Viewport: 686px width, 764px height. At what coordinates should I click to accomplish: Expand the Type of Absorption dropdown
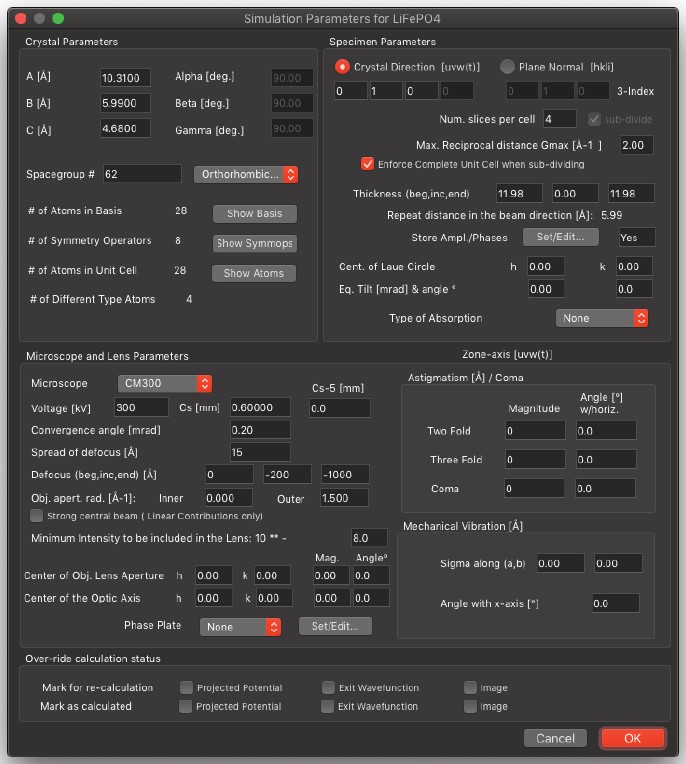pos(602,318)
